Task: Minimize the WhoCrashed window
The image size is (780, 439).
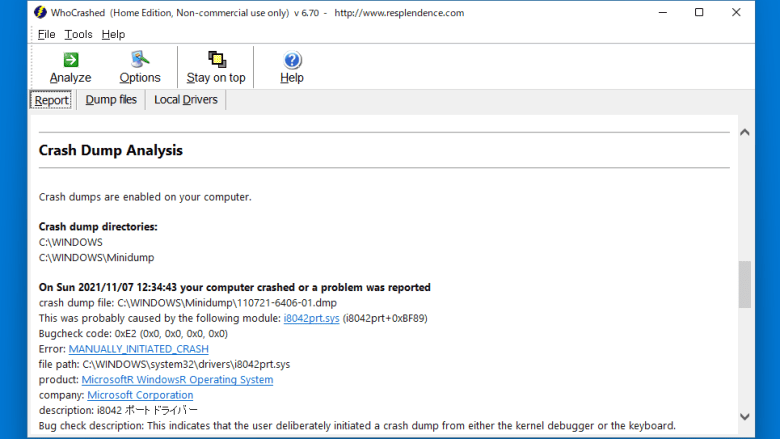Action: (x=663, y=12)
